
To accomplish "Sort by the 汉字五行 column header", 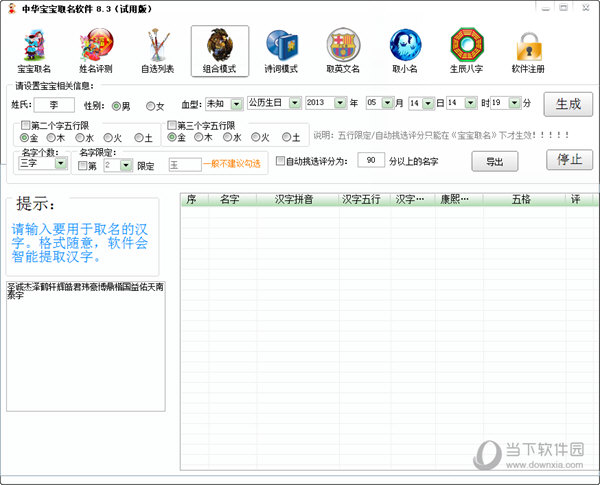I will [x=365, y=199].
